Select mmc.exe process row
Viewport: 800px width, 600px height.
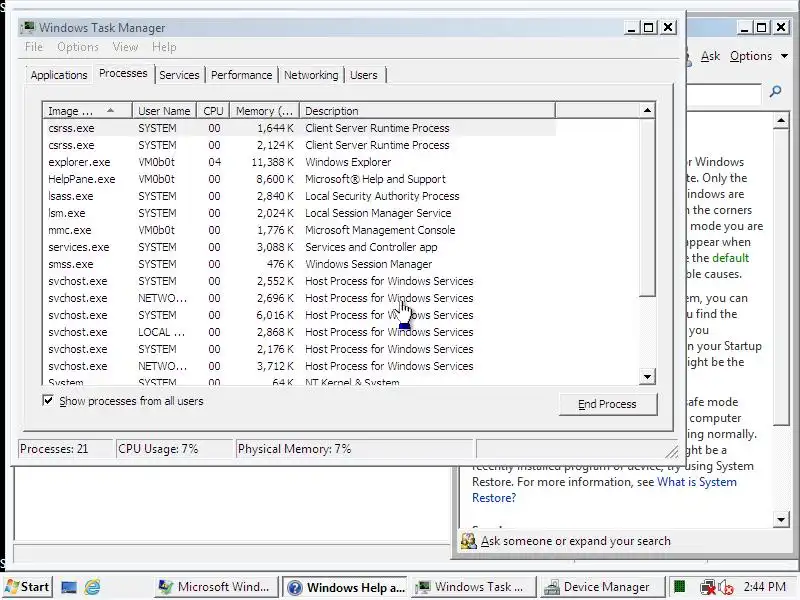[299, 230]
